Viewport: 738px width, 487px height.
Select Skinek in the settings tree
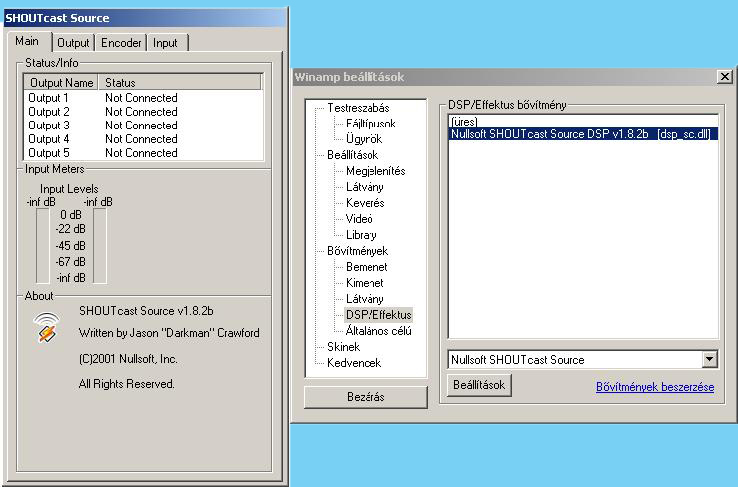click(x=344, y=347)
